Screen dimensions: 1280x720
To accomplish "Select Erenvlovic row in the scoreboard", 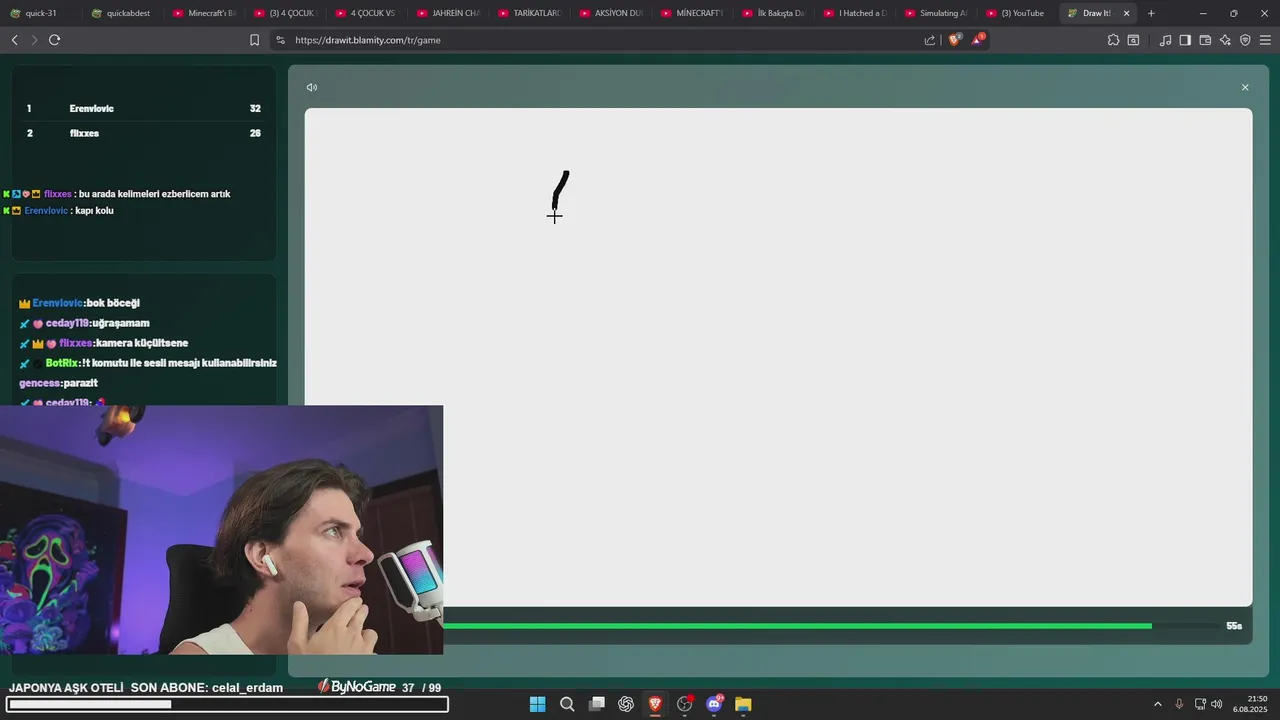I will [144, 108].
